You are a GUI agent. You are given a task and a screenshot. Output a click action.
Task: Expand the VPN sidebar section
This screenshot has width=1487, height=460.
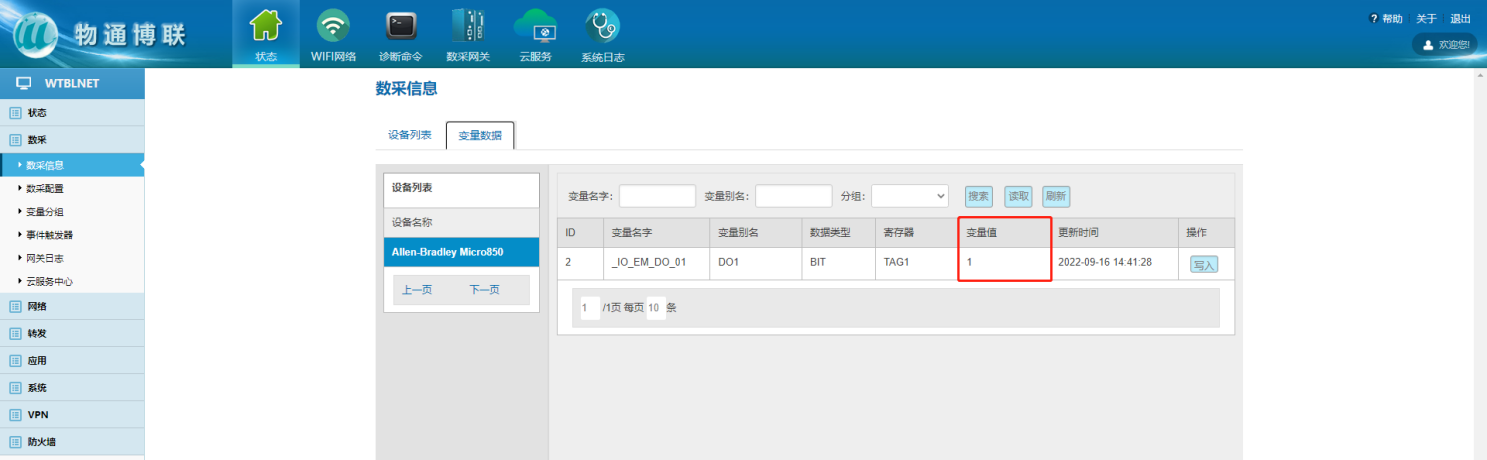(37, 414)
